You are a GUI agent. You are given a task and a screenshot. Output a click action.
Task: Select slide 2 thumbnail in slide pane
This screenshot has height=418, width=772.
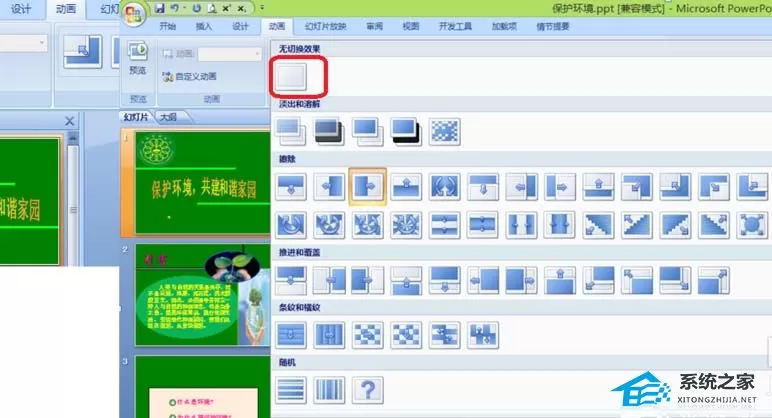coord(203,294)
